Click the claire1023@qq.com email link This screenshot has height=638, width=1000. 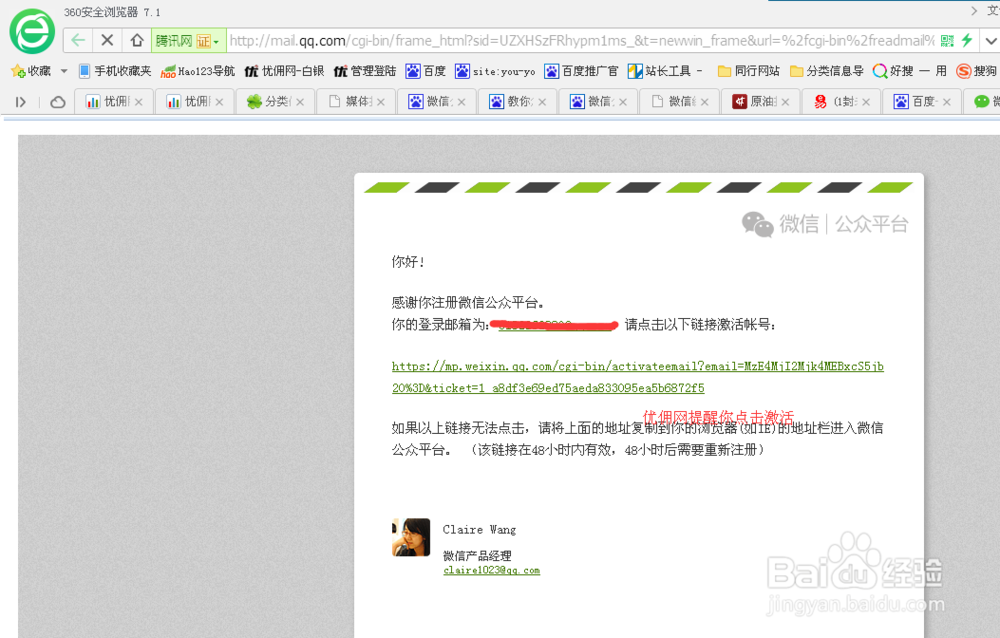pyautogui.click(x=492, y=570)
